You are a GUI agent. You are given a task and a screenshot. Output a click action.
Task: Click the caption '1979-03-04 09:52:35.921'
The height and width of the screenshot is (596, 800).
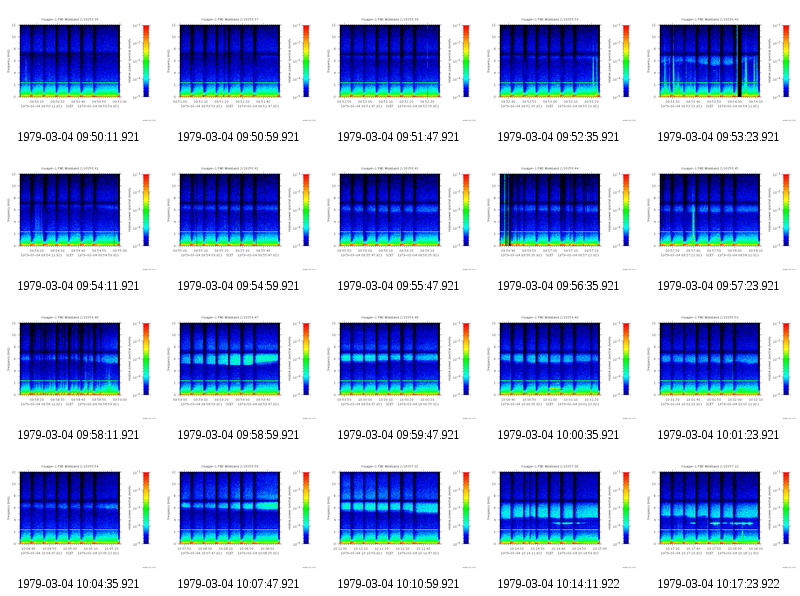click(x=558, y=137)
